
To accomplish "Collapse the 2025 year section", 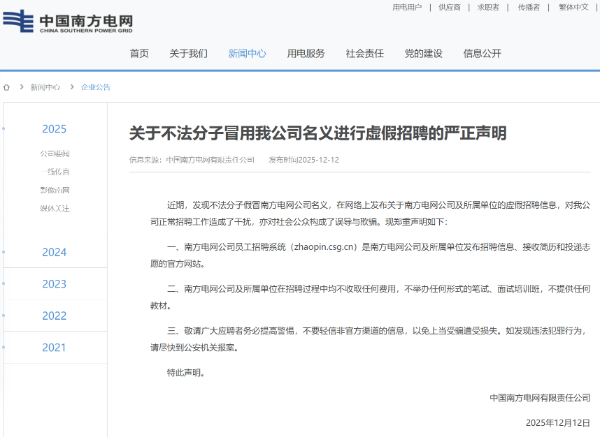I will pos(54,129).
